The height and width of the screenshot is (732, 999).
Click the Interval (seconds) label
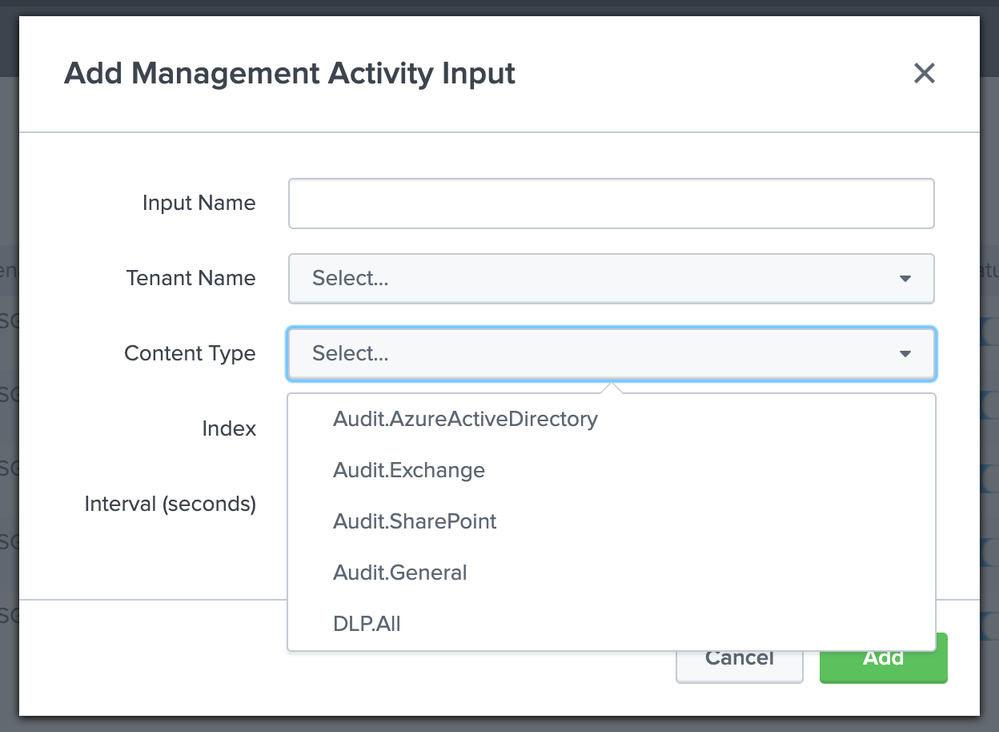tap(170, 504)
